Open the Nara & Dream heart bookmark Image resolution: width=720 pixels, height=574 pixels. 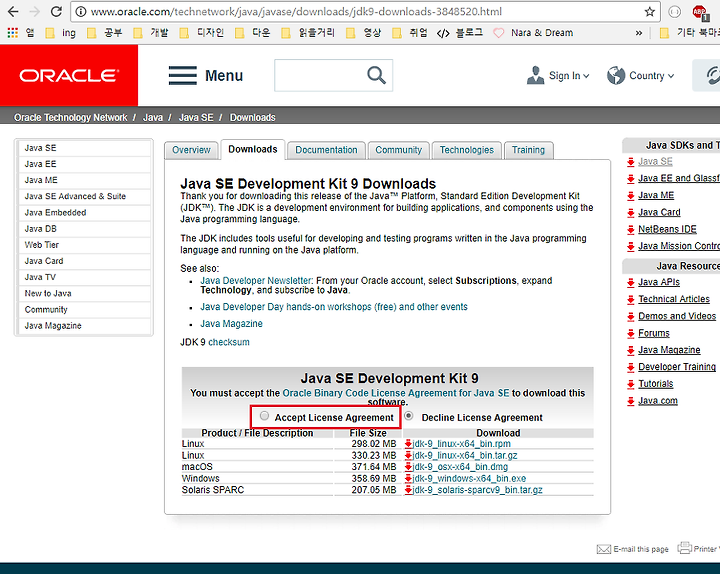pyautogui.click(x=498, y=33)
